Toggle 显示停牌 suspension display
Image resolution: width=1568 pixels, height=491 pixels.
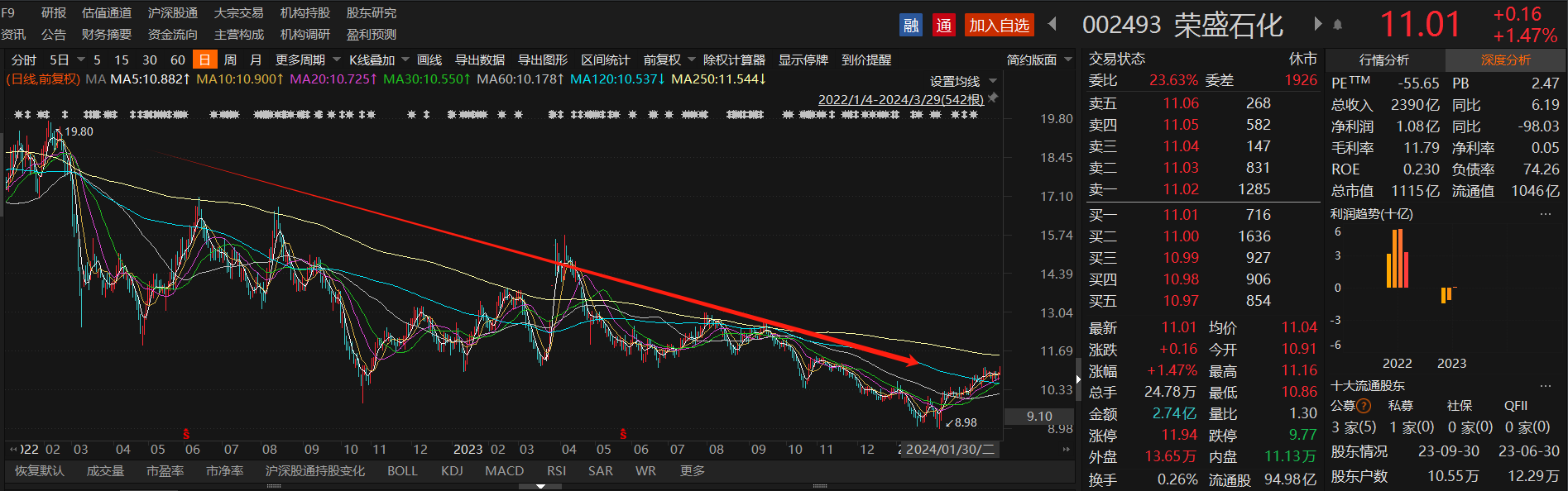coord(803,60)
